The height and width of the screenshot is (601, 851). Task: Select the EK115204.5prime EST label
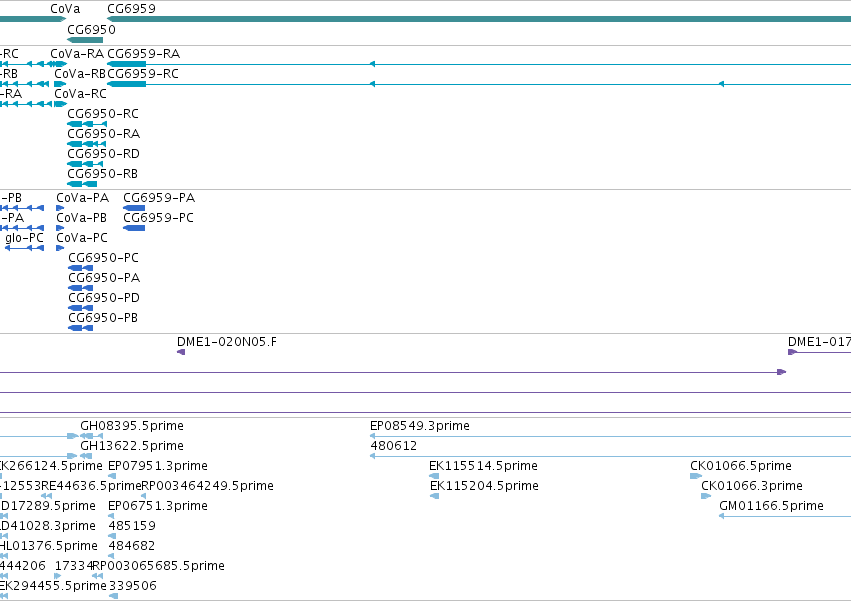pos(484,486)
